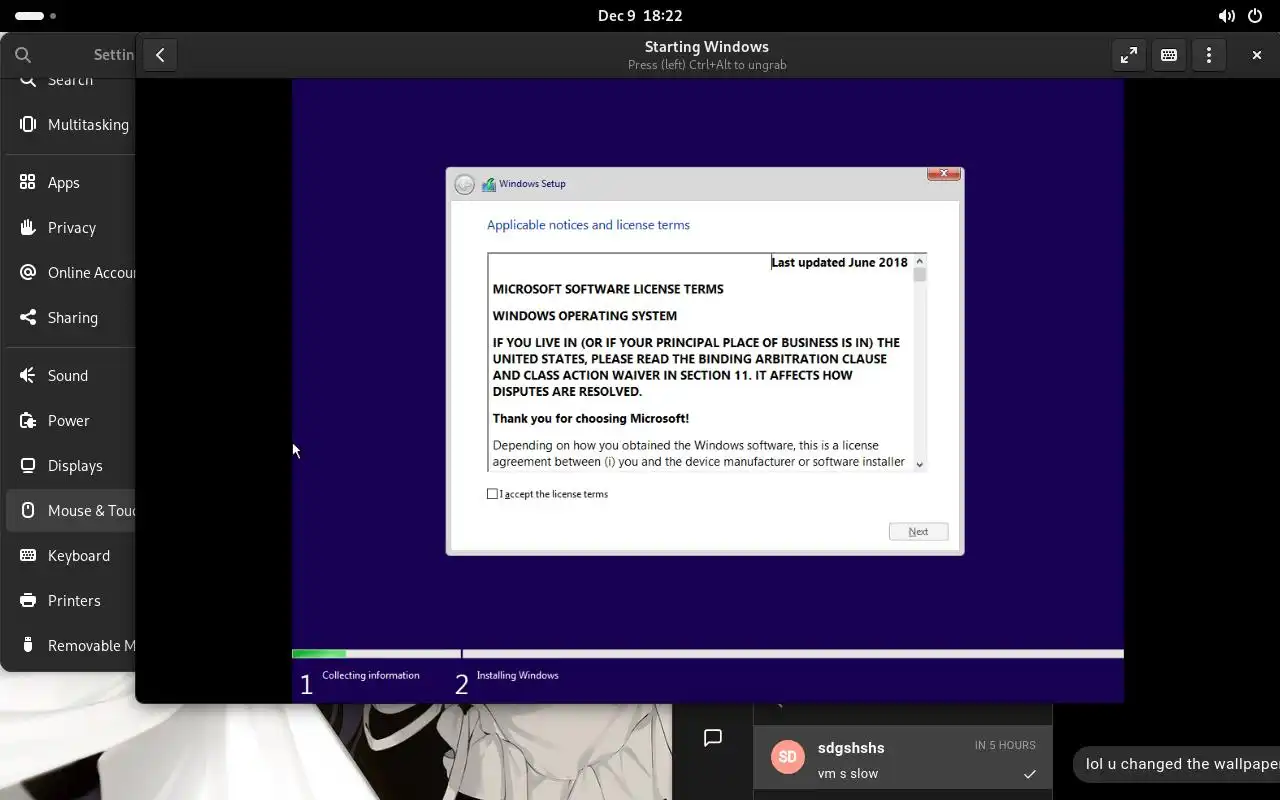Select Displays settings panel
The height and width of the screenshot is (800, 1280).
click(70, 466)
